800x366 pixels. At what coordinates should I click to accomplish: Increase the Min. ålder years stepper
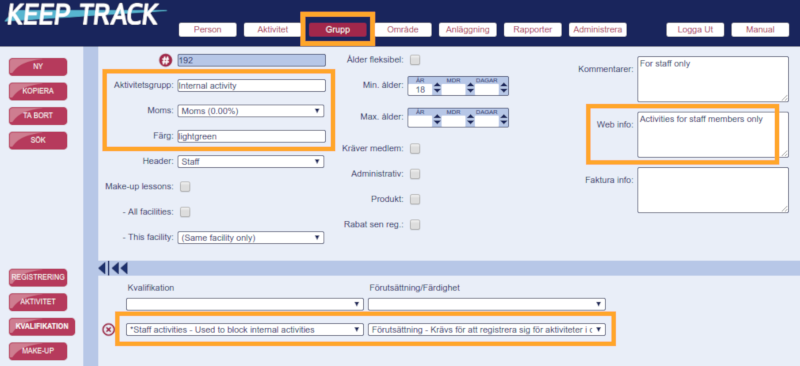(437, 86)
